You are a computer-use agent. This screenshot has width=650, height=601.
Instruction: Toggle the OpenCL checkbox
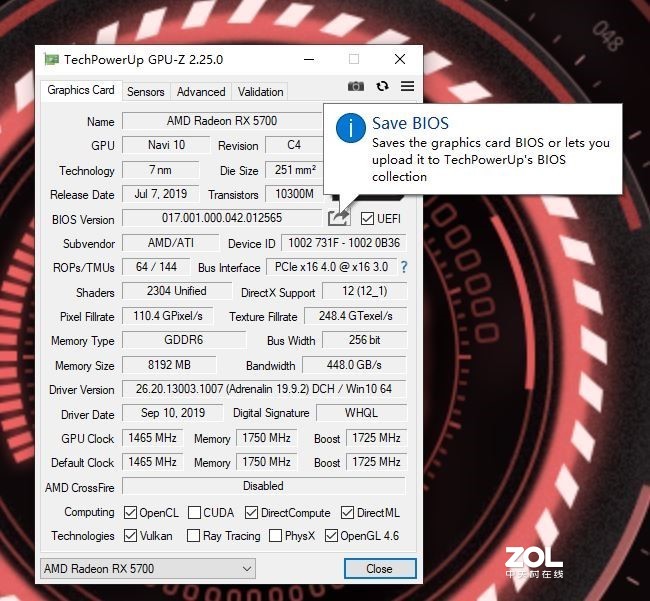130,512
